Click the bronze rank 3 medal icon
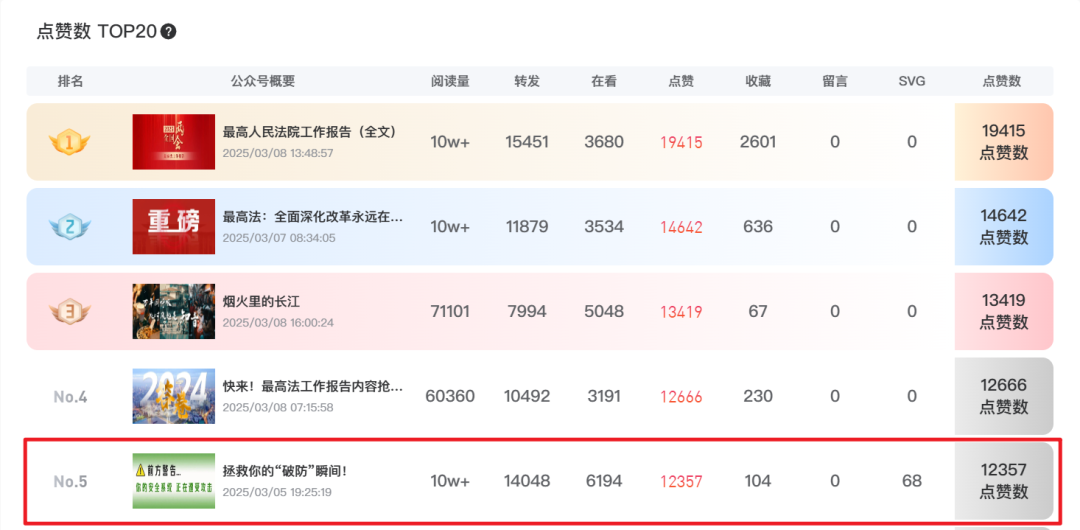This screenshot has height=530, width=1080. click(x=70, y=312)
